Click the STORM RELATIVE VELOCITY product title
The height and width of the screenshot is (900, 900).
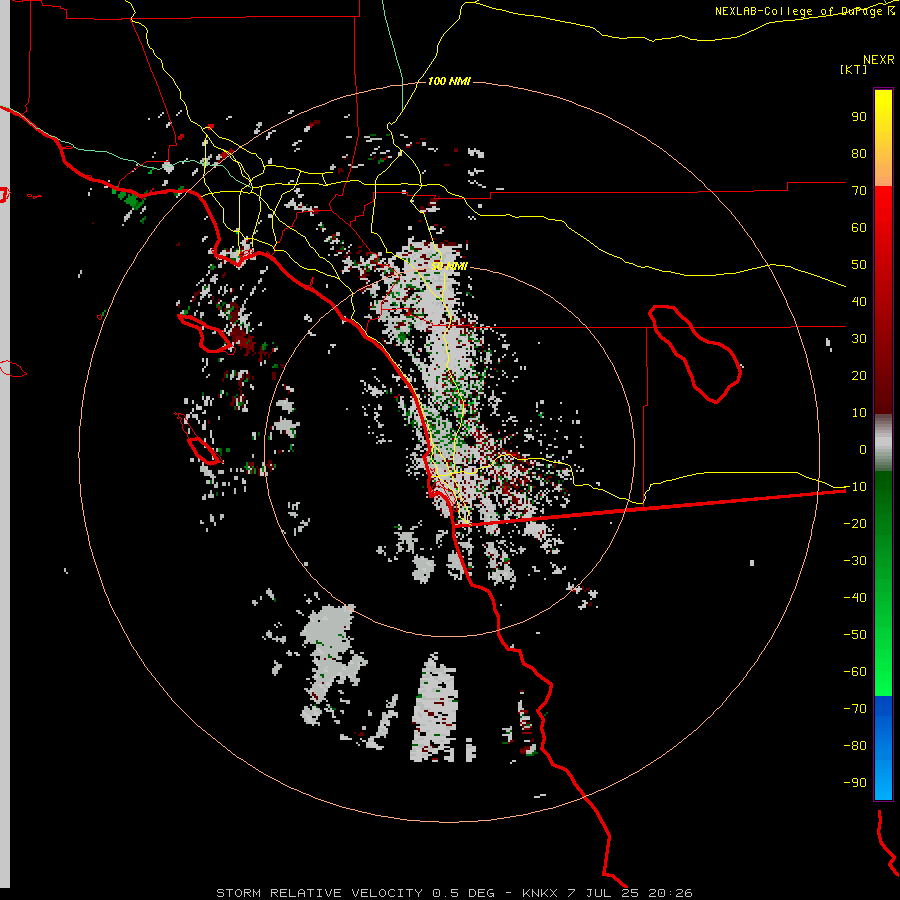[319, 893]
